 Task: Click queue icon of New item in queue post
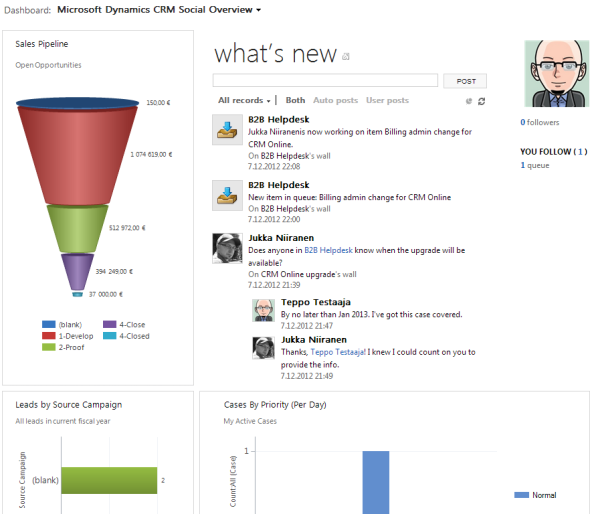click(x=227, y=195)
